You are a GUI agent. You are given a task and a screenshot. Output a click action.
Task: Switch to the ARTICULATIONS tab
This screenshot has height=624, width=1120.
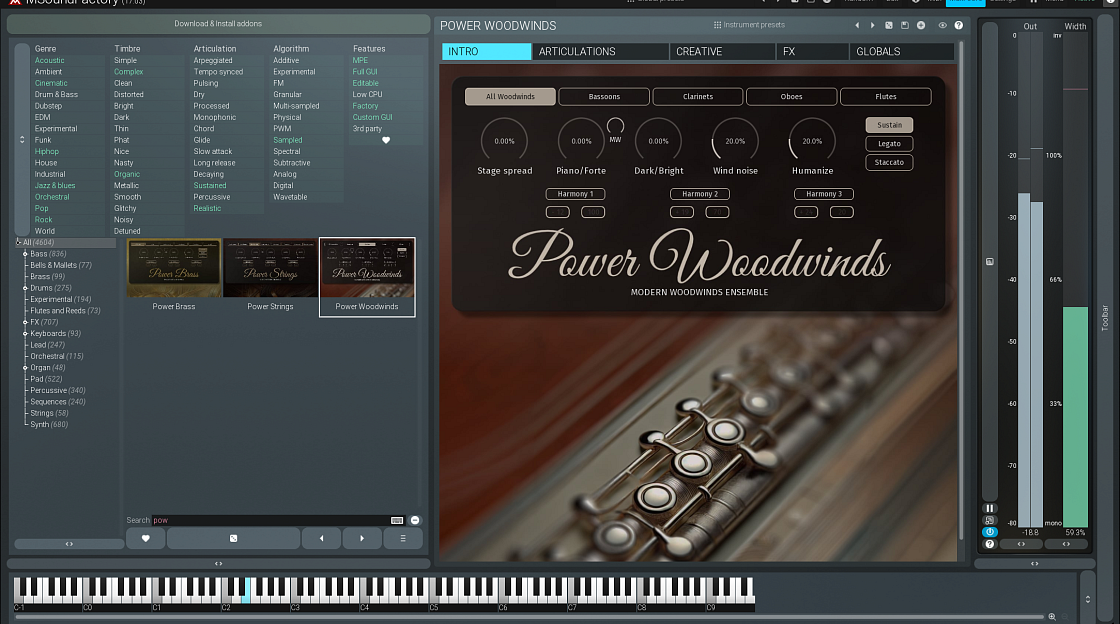tap(601, 51)
